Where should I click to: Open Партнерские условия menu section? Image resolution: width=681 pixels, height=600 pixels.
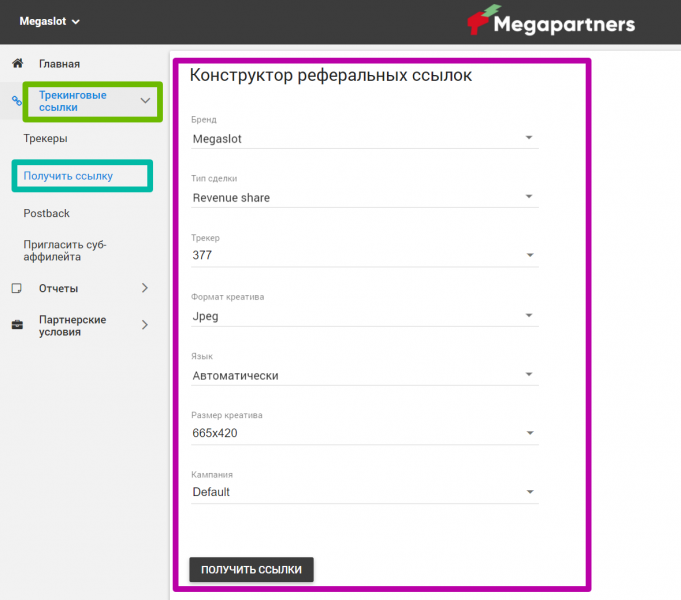point(72,325)
